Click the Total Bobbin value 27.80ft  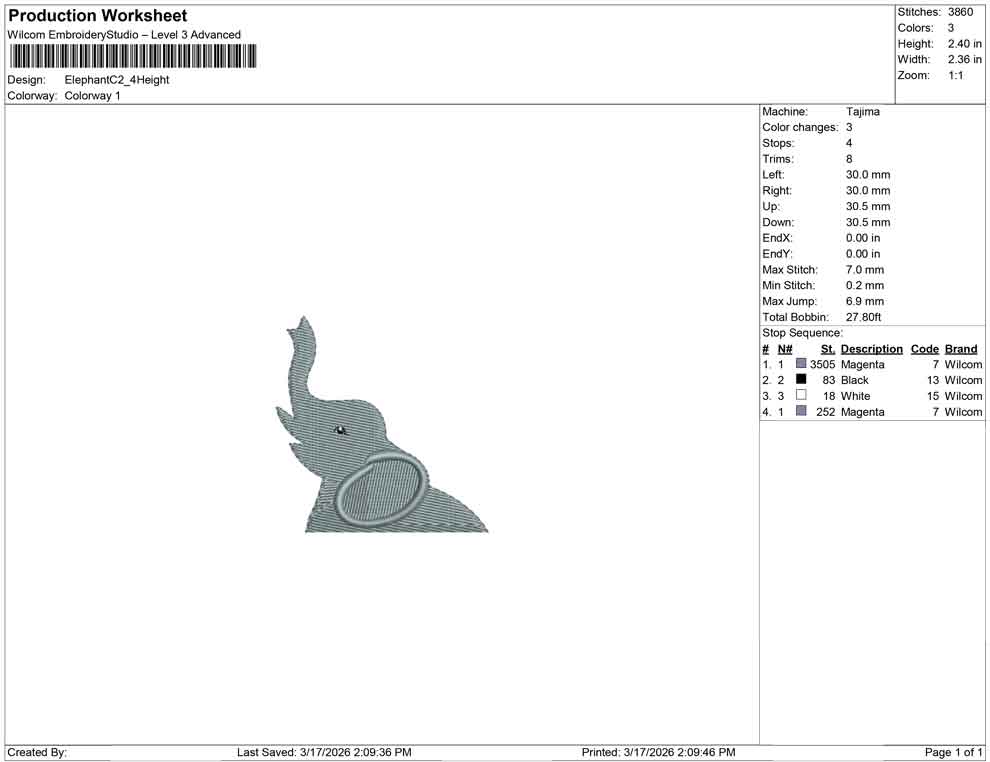click(864, 317)
